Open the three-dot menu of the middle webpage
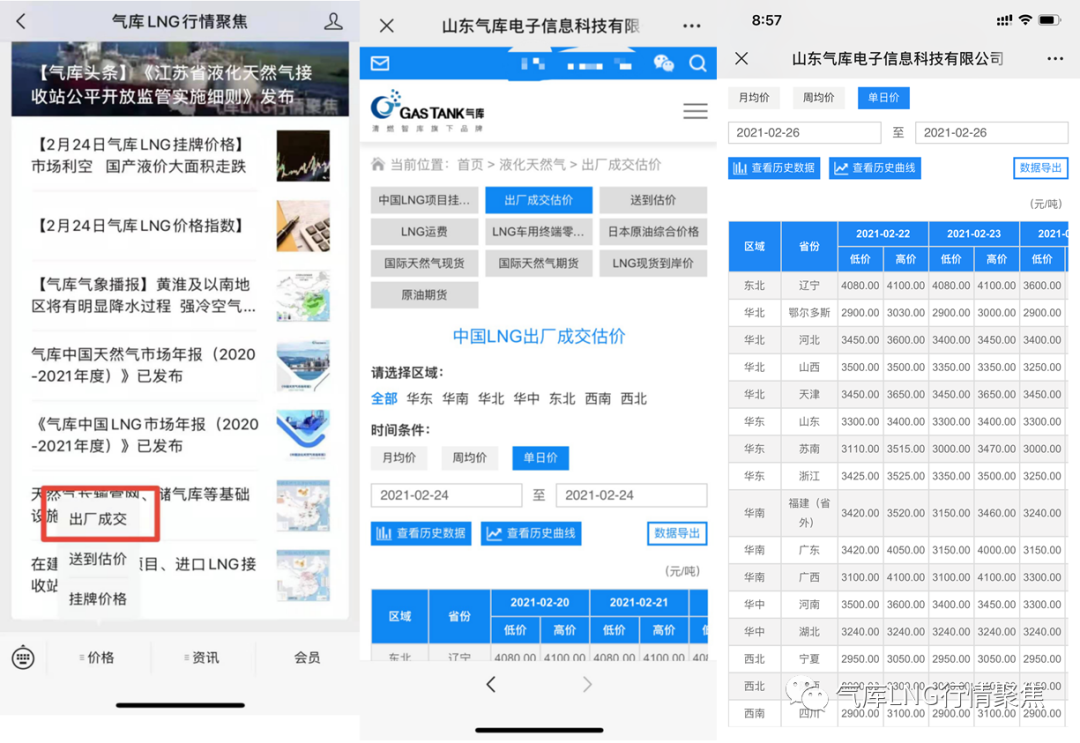Viewport: 1080px width, 743px height. [x=692, y=26]
